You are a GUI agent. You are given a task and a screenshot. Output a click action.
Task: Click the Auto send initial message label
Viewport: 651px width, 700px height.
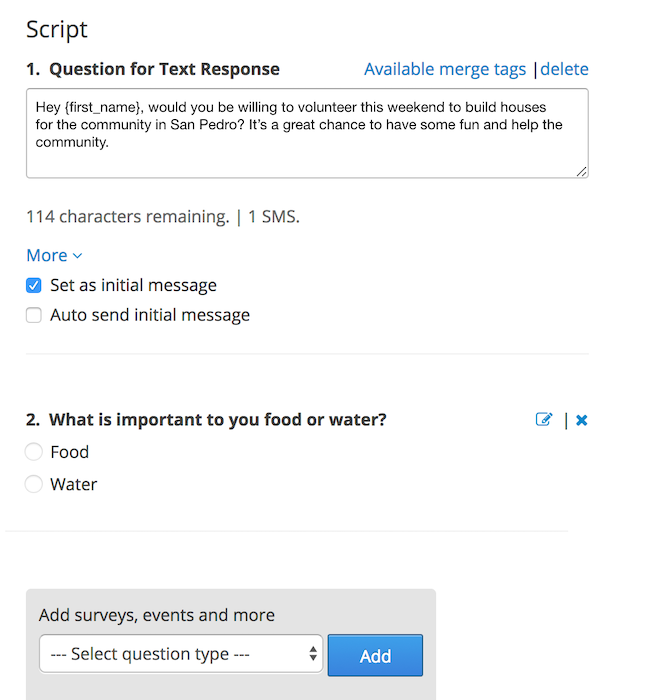click(x=150, y=315)
